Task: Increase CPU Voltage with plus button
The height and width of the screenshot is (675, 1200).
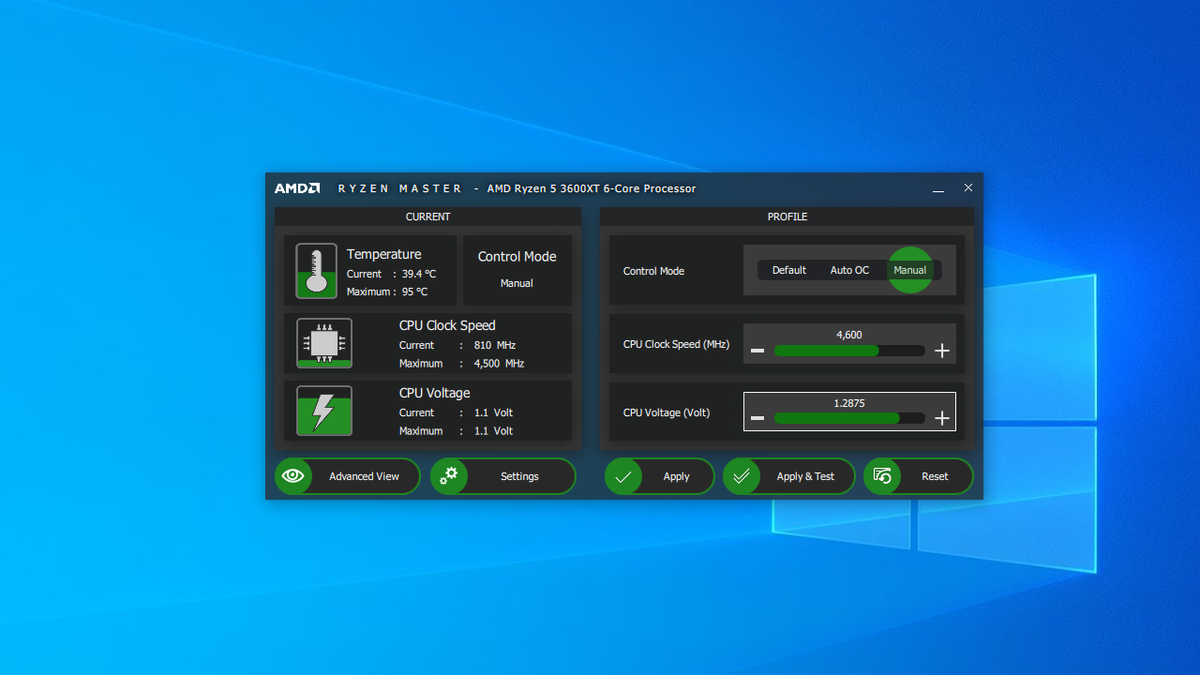Action: coord(942,418)
